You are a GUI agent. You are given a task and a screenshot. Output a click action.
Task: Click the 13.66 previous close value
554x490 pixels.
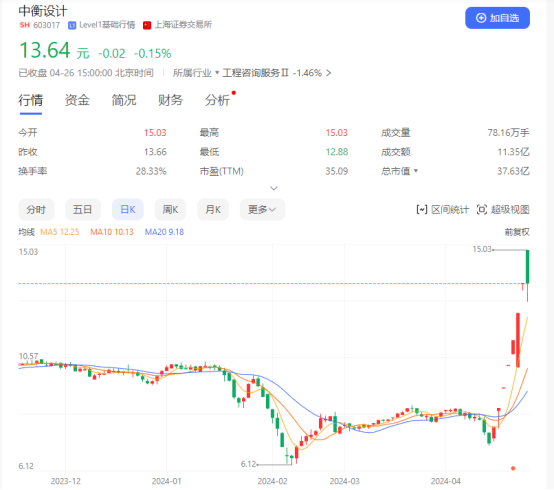tap(155, 152)
